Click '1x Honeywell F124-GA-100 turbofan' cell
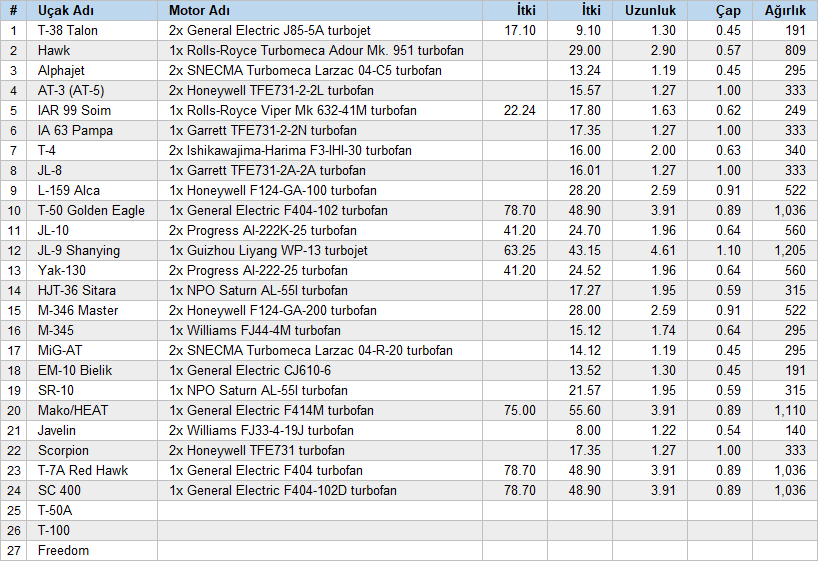 (320, 190)
